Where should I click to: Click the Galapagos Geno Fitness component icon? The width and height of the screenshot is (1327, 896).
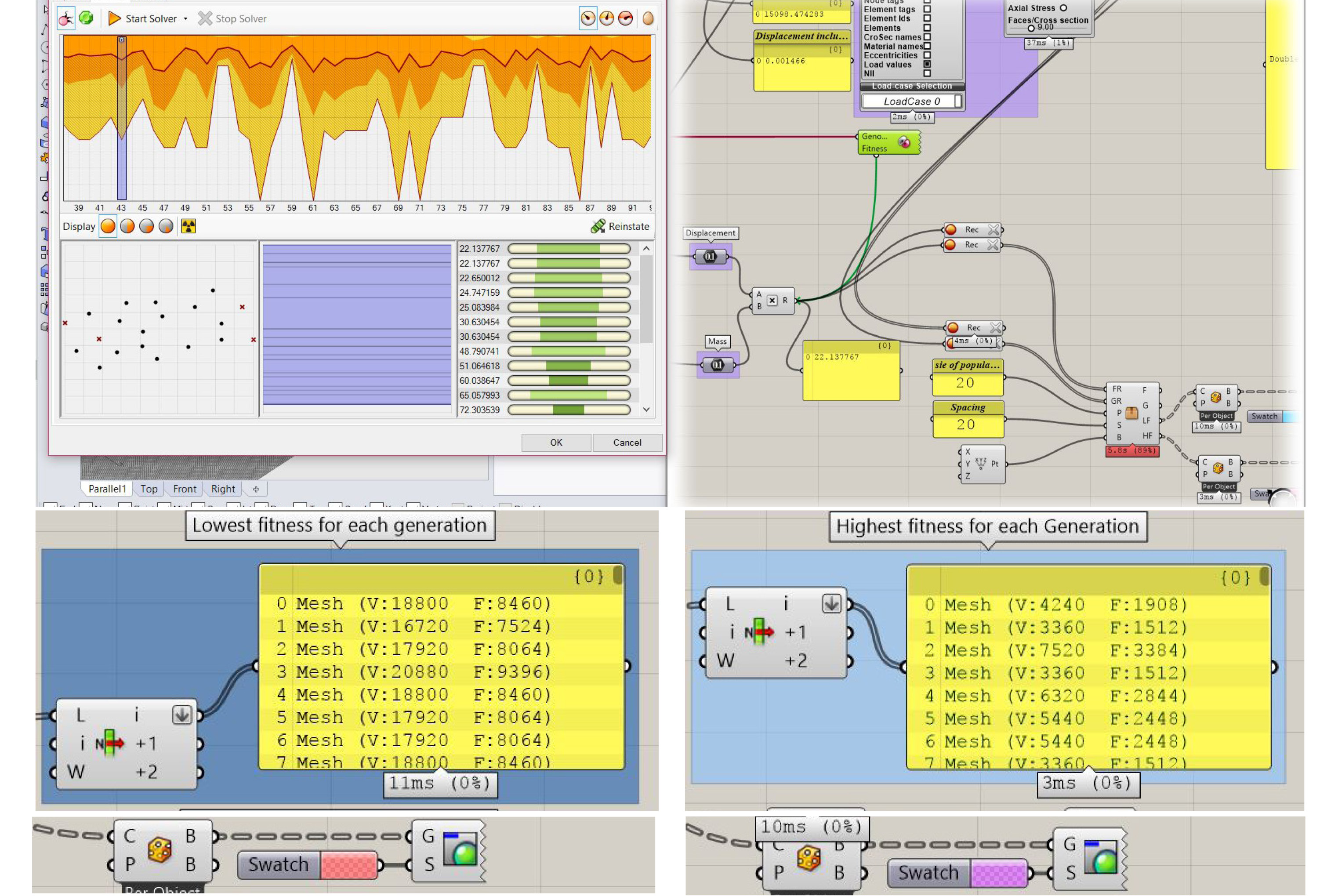(904, 142)
